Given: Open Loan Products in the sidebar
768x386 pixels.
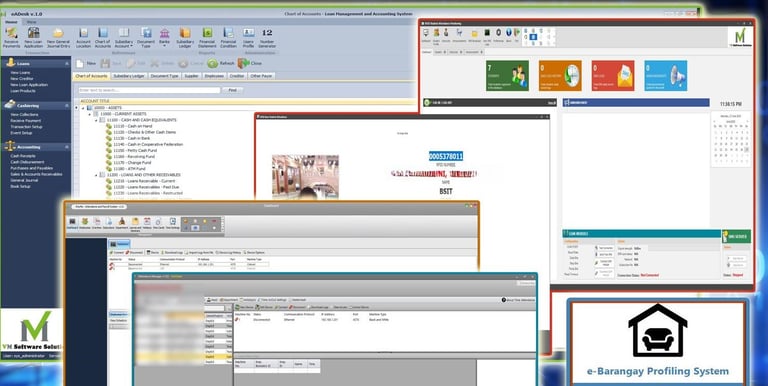Looking at the screenshot, I should click(23, 91).
